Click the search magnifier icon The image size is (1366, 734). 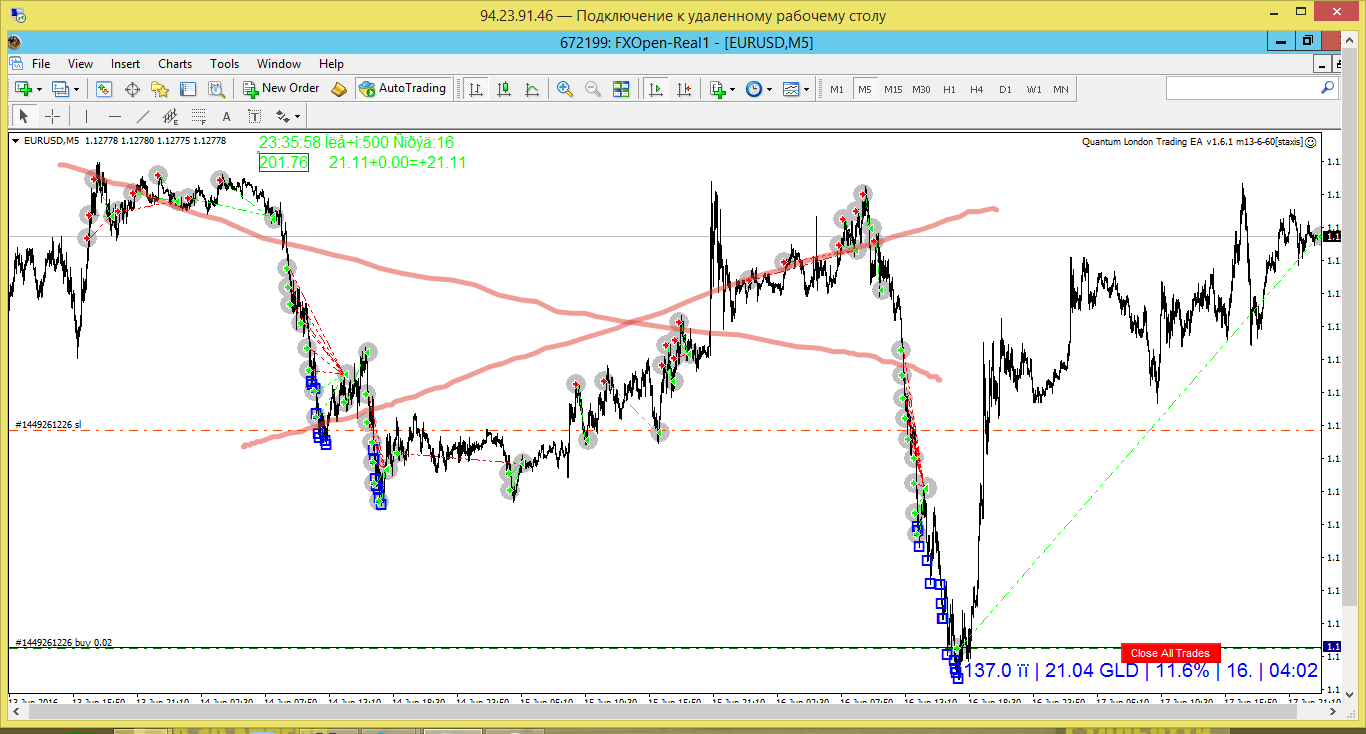1328,88
